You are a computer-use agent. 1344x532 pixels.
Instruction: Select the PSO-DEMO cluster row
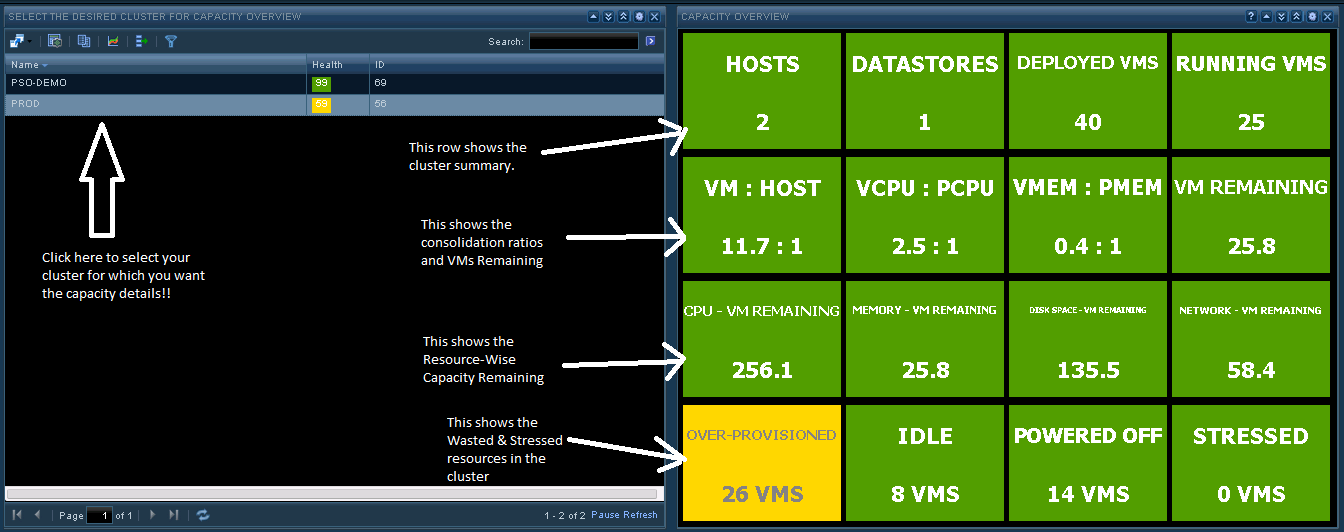150,83
